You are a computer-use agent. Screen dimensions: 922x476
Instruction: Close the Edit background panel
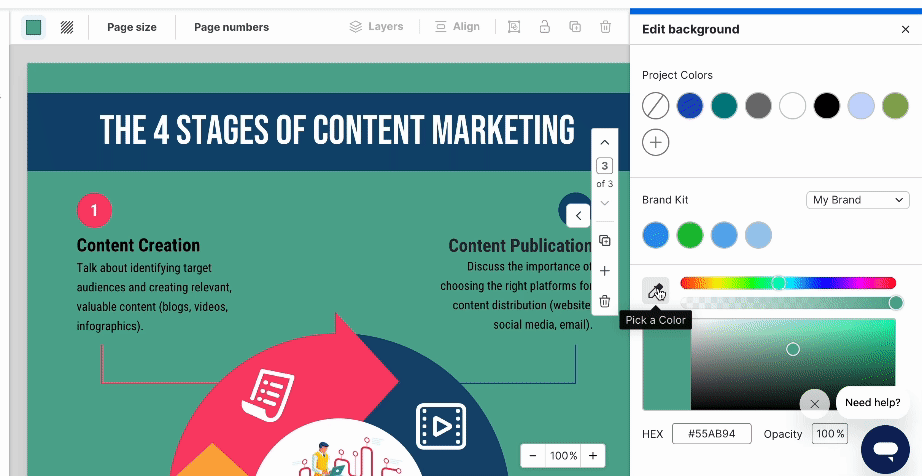(x=905, y=30)
